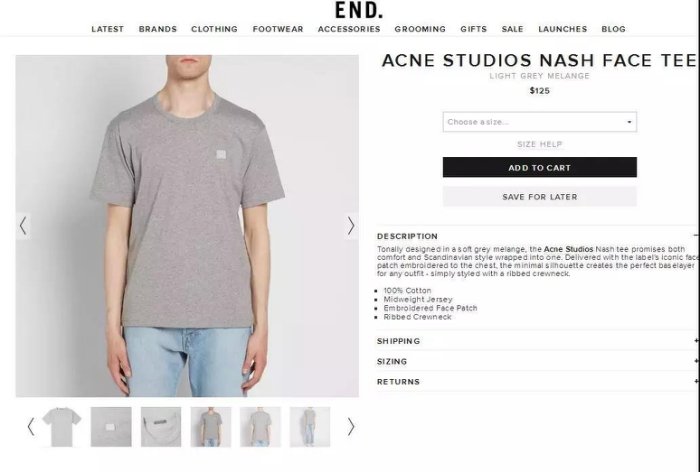Expand the Sizing section
Image resolution: width=700 pixels, height=472 pixels.
click(x=538, y=361)
